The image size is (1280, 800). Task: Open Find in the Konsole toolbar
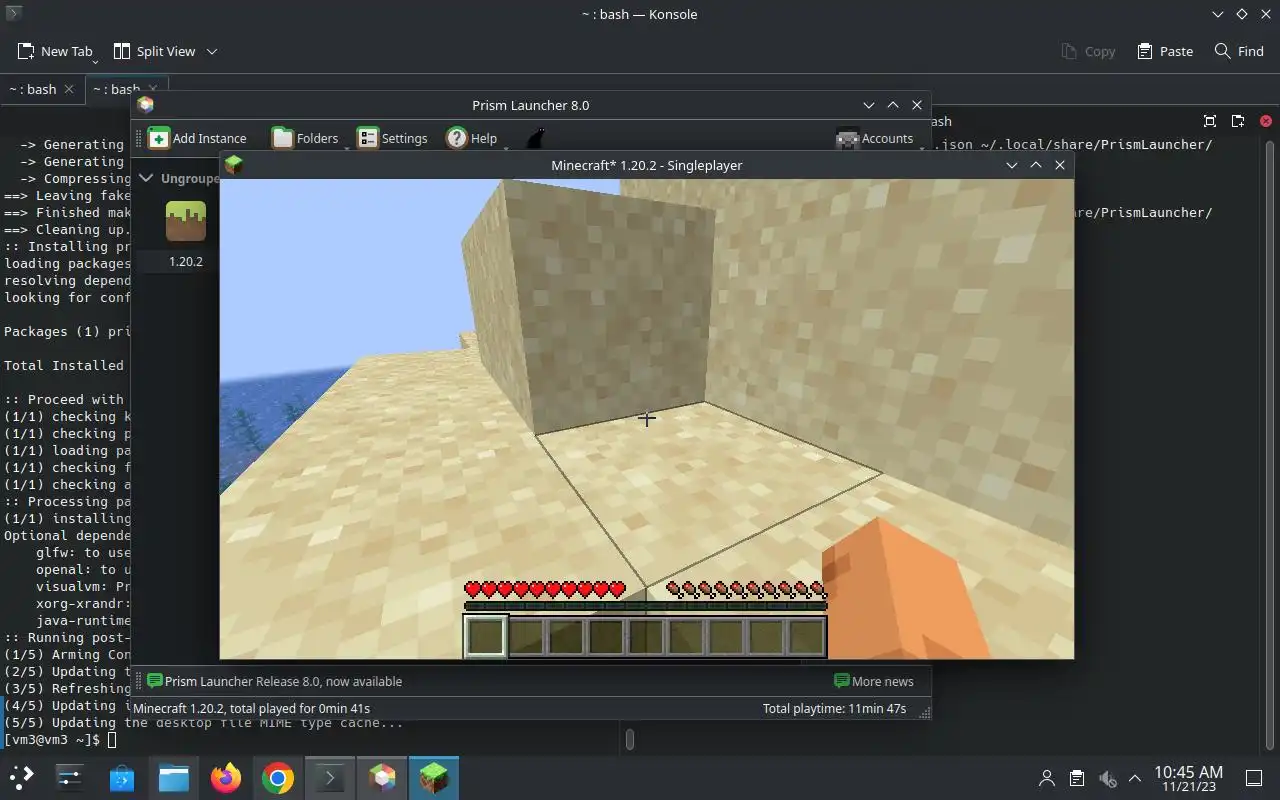1239,51
